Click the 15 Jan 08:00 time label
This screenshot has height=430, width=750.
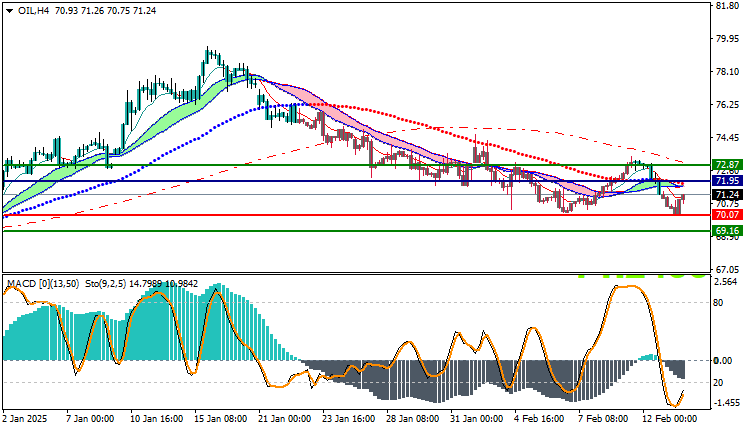[221, 419]
